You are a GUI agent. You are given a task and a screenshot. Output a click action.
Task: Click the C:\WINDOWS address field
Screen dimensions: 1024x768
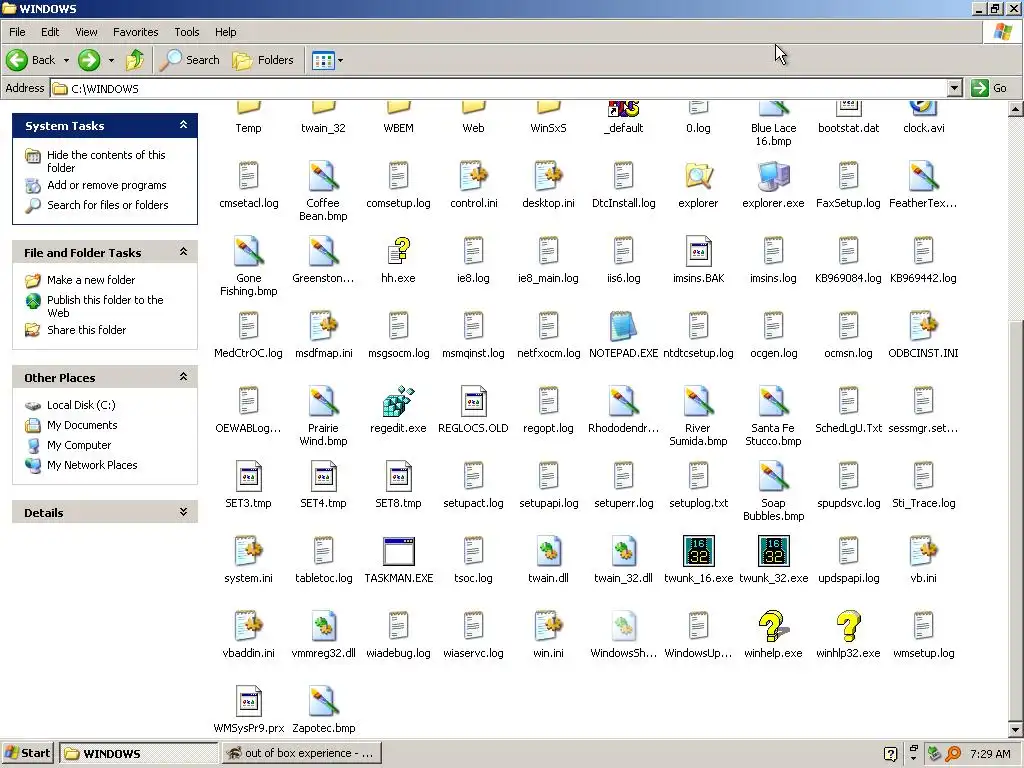point(499,88)
